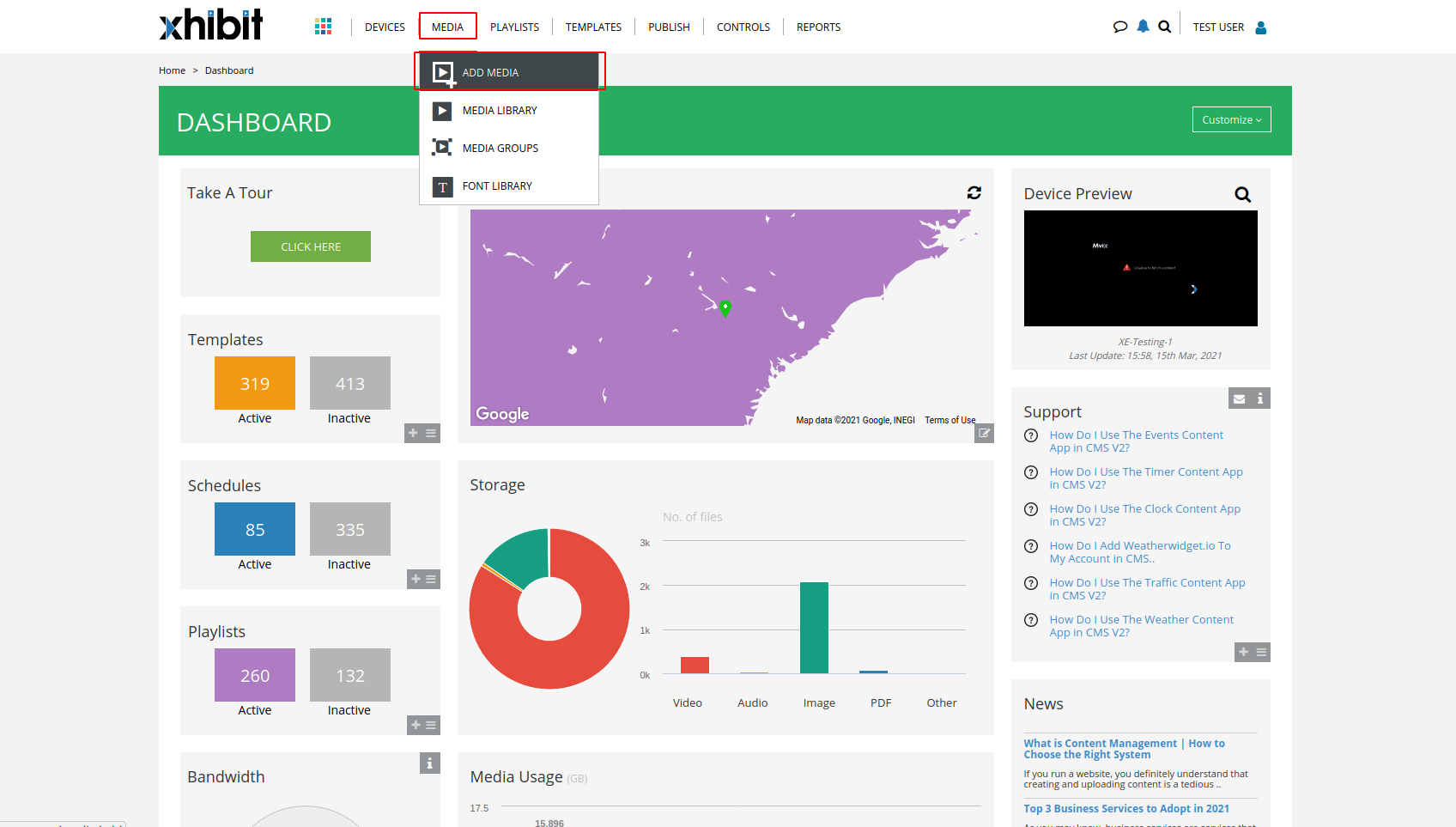This screenshot has width=1456, height=827.
Task: Show notifications via the bell icon
Action: pos(1143,27)
